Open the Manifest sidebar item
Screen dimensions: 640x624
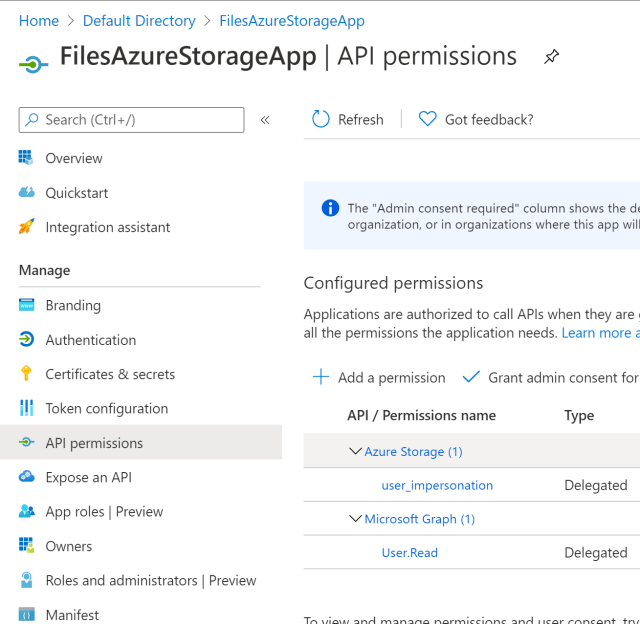(72, 615)
